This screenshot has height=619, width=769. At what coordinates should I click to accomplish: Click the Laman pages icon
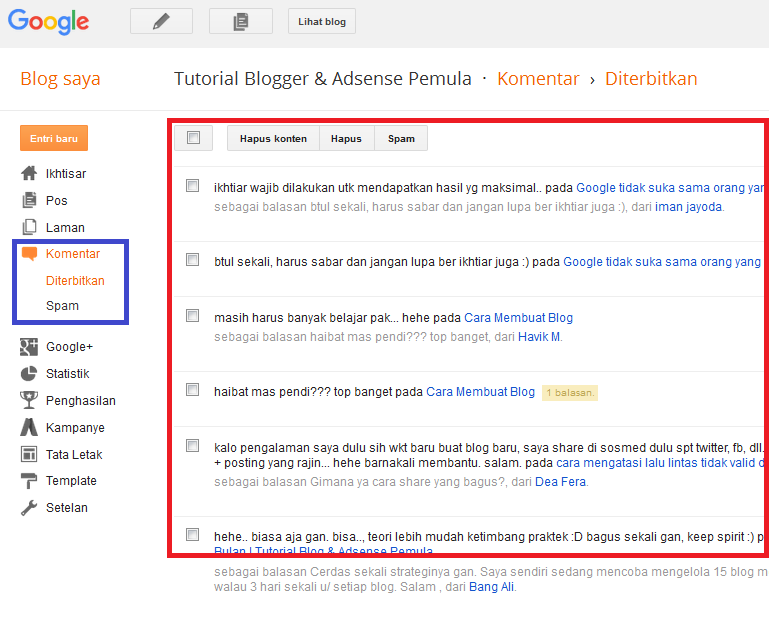(x=29, y=227)
